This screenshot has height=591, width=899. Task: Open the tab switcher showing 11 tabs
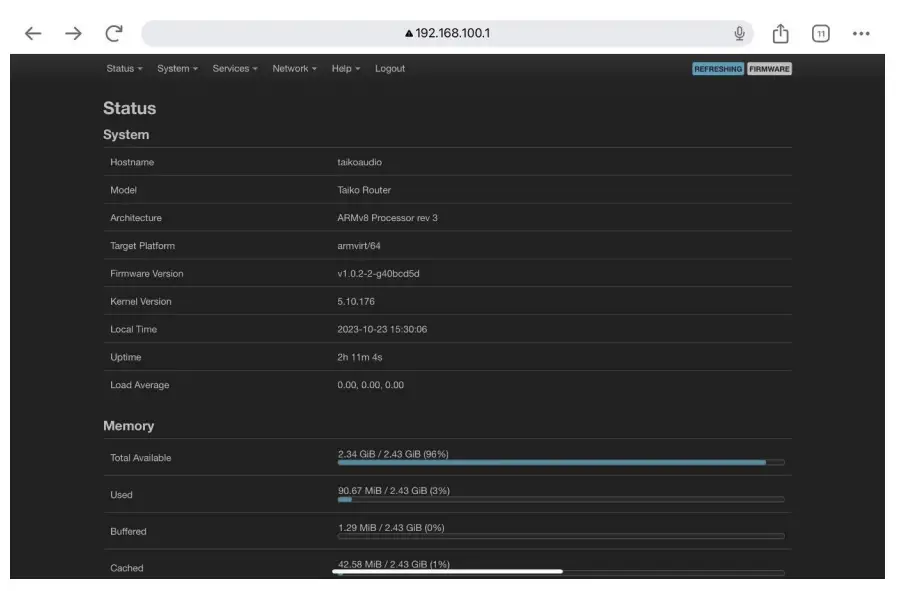(820, 34)
